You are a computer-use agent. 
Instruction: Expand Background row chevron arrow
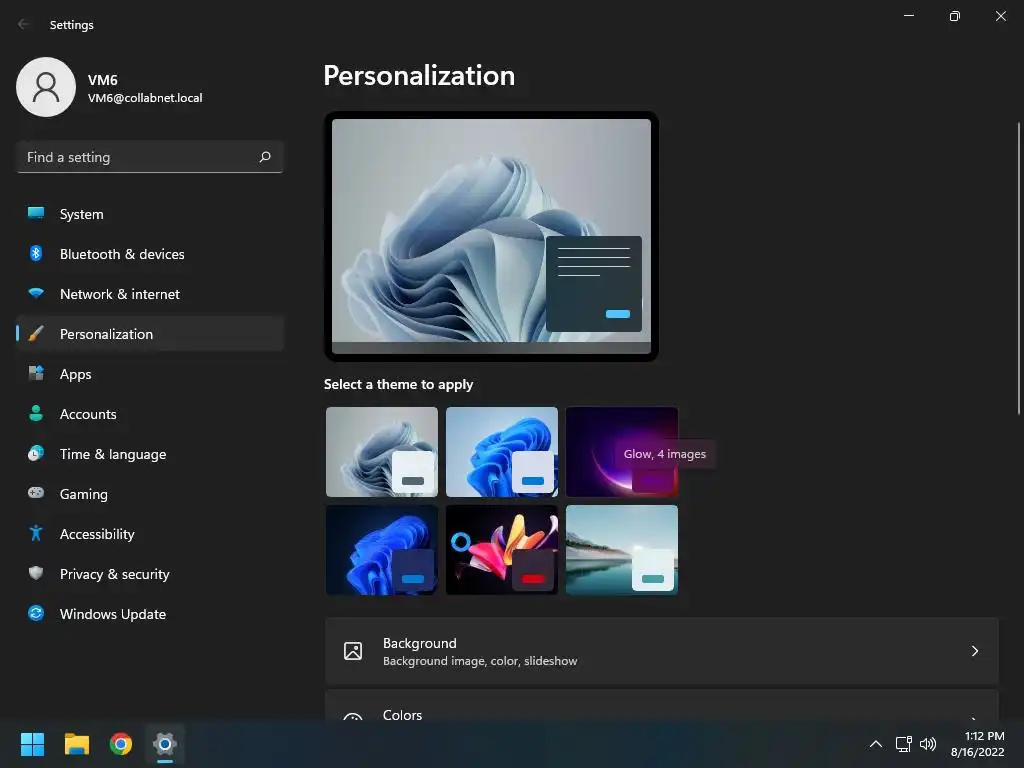[974, 651]
